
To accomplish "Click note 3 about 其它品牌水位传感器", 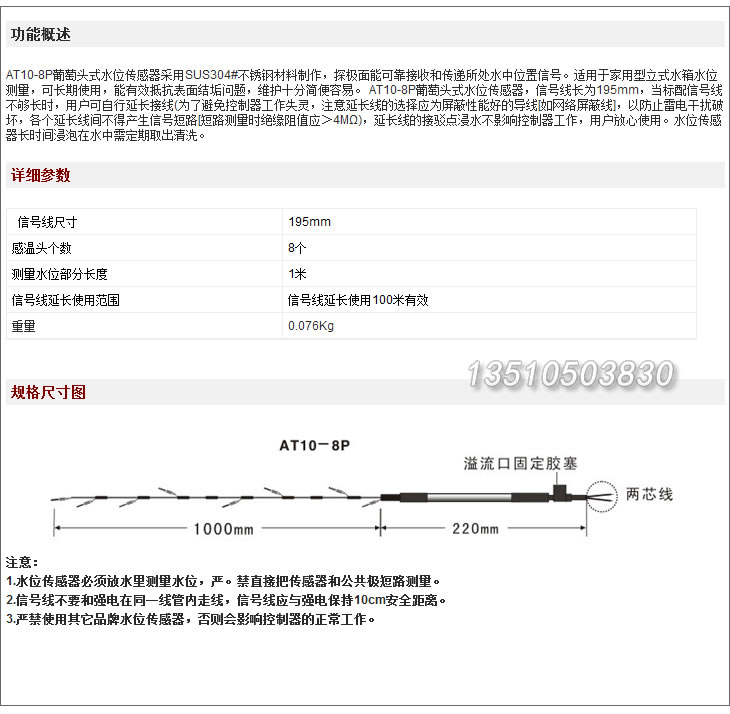I will click(x=190, y=620).
